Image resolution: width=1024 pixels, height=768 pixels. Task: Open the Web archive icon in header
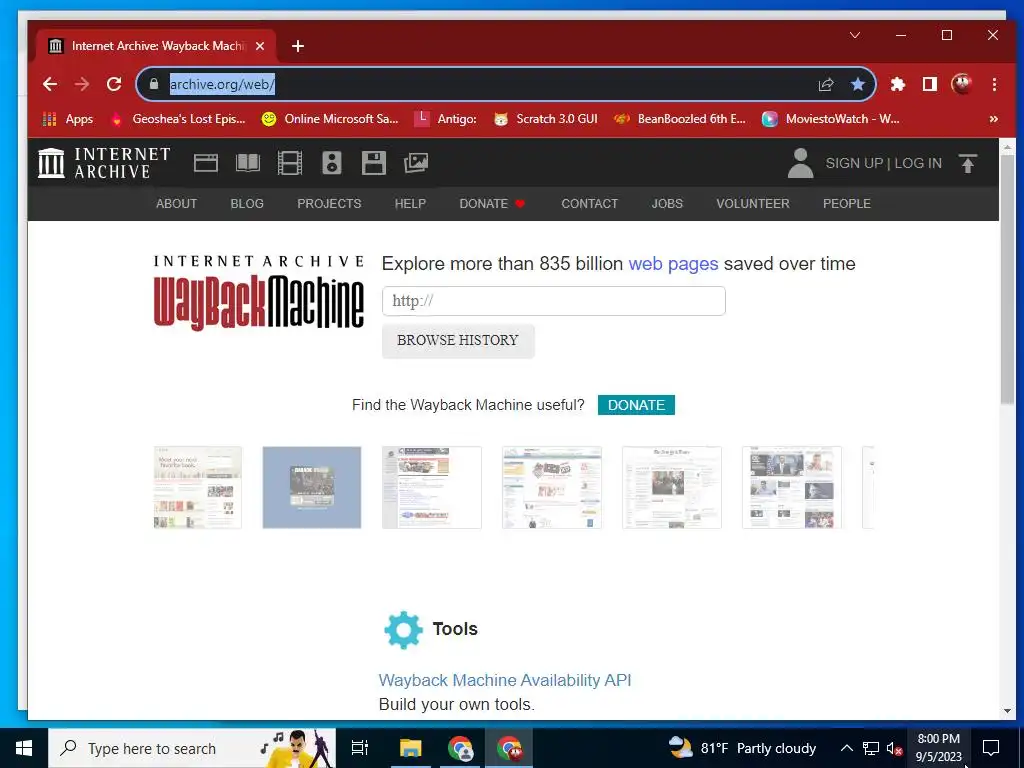(206, 163)
